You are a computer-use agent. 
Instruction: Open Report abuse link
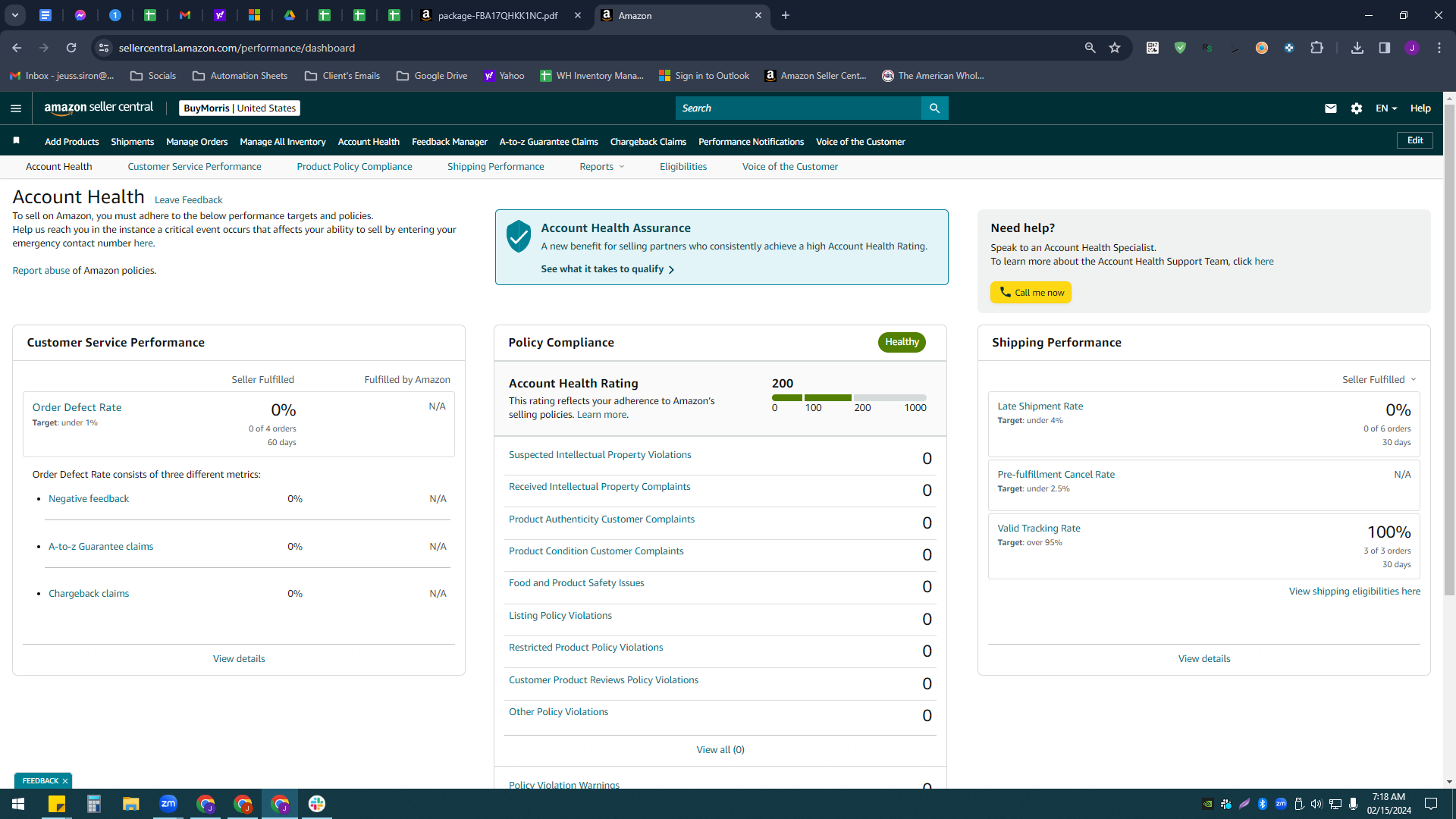pos(41,271)
